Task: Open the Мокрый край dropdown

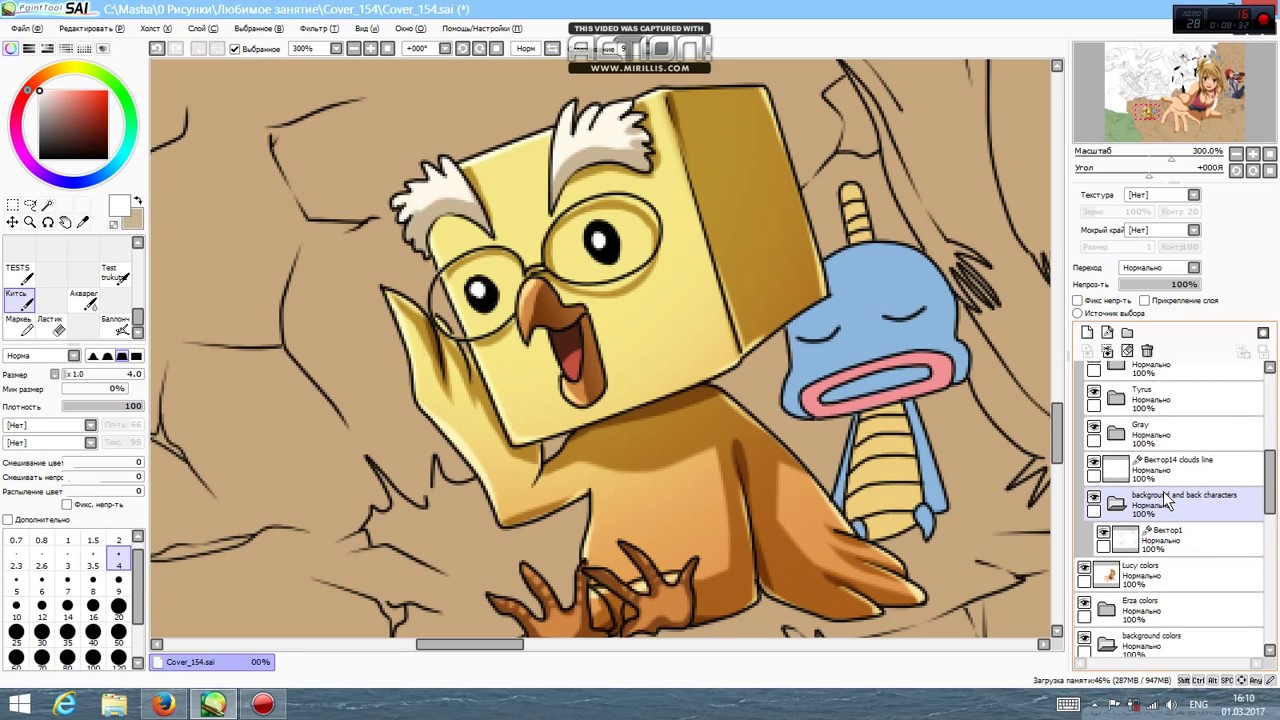Action: (x=1194, y=230)
